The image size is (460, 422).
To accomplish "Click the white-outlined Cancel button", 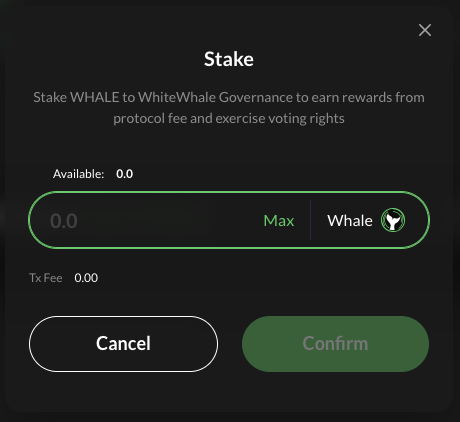I will coord(123,344).
